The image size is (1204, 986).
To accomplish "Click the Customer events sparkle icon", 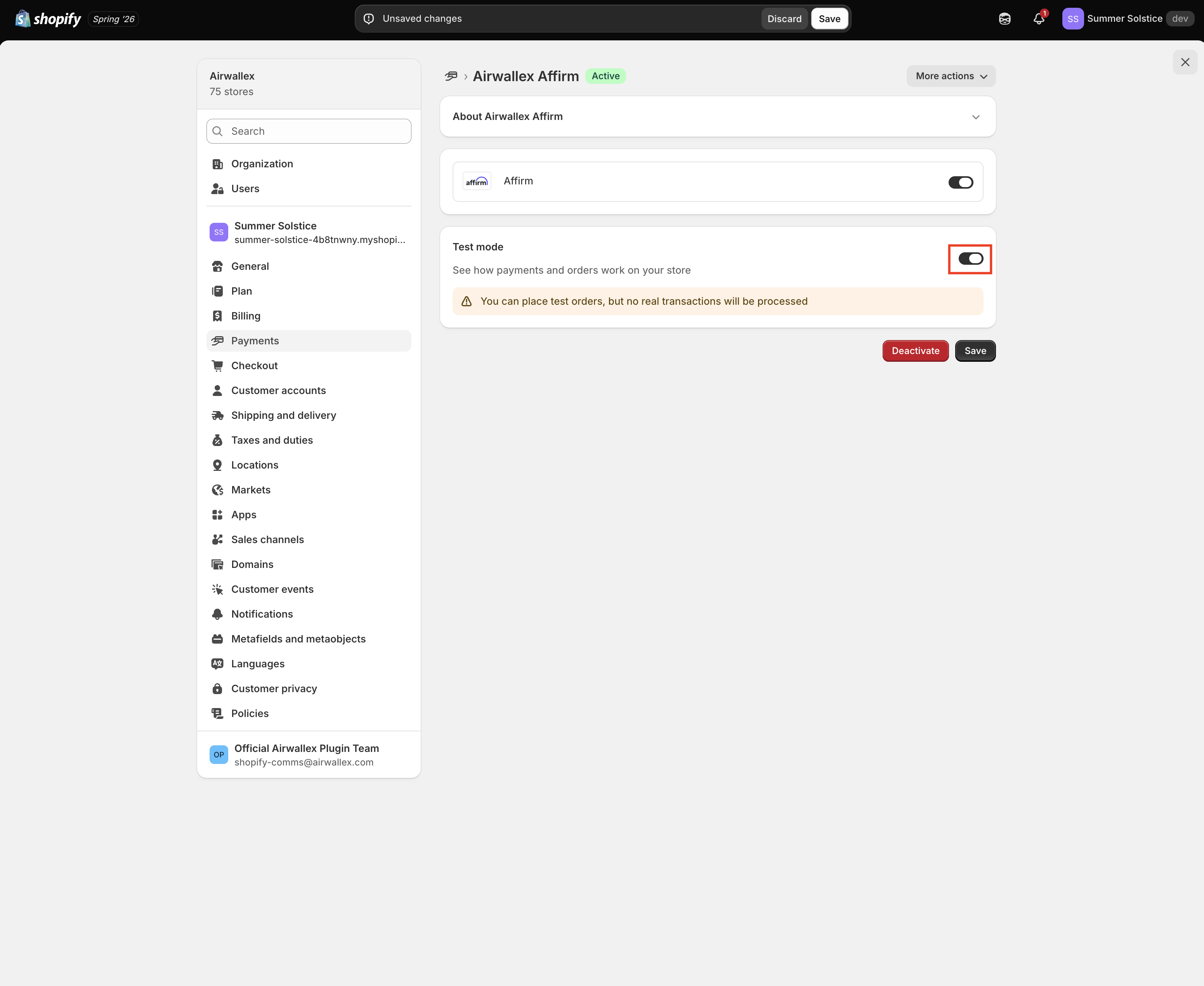I will [x=217, y=590].
